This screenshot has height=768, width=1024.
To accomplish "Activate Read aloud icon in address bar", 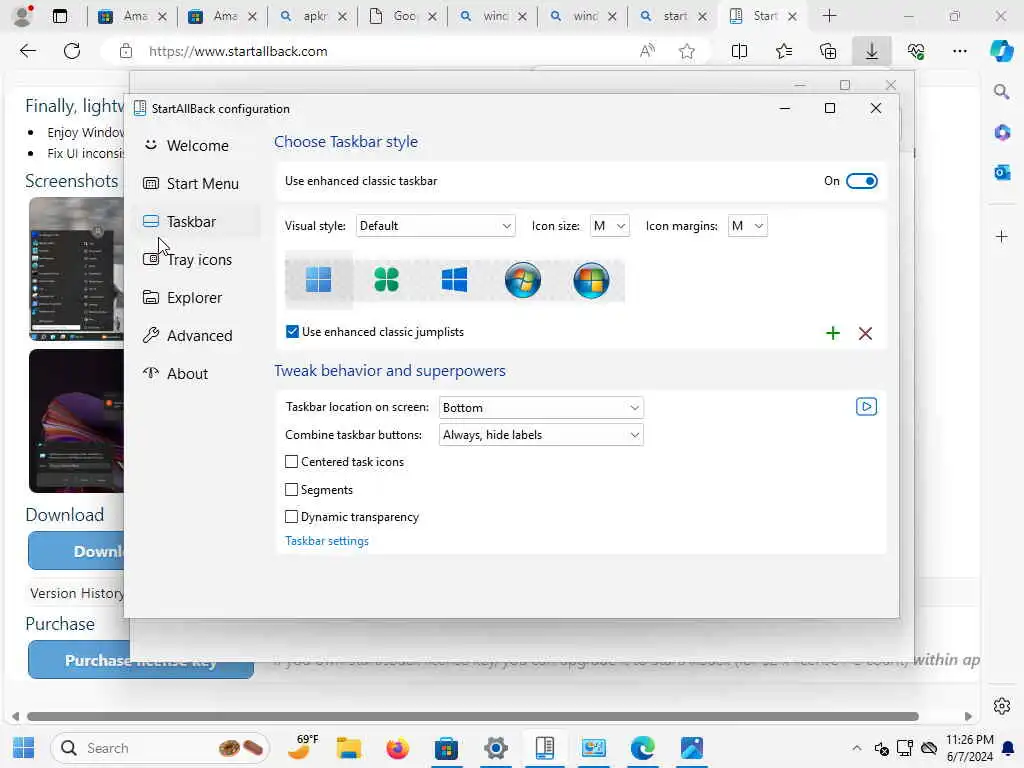I will pos(647,51).
